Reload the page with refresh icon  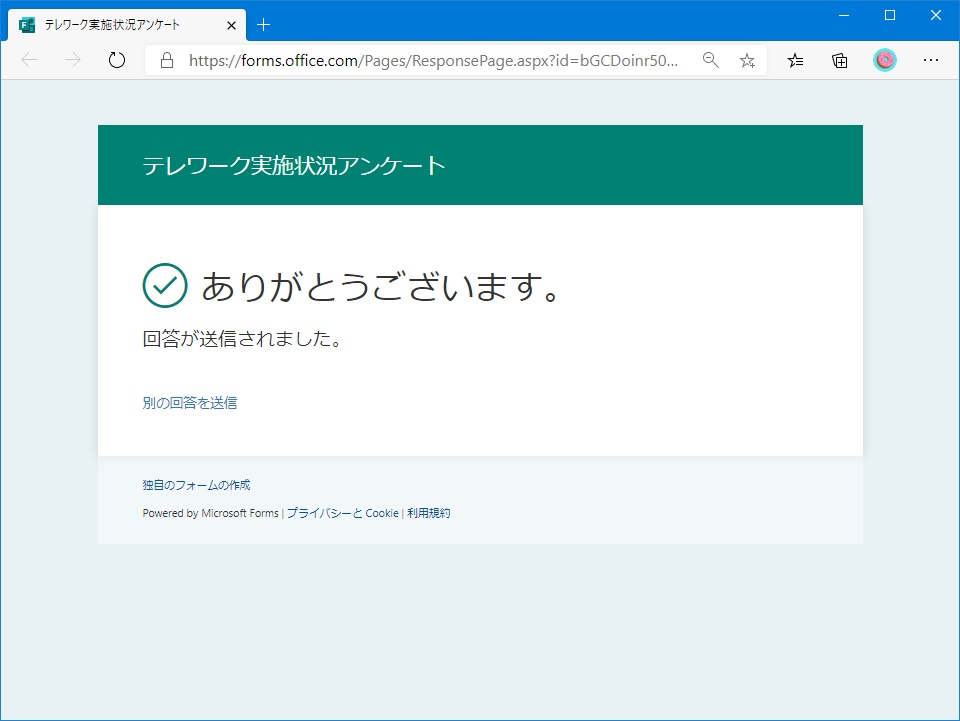(x=116, y=60)
